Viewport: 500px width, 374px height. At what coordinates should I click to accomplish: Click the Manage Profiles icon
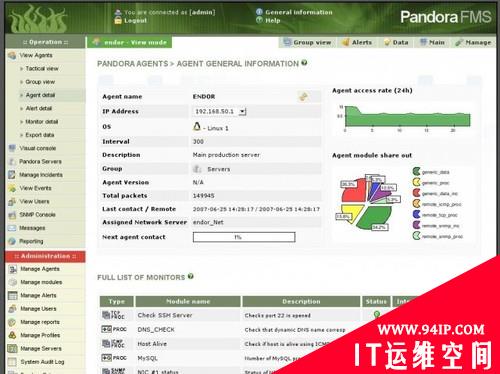coord(12,335)
